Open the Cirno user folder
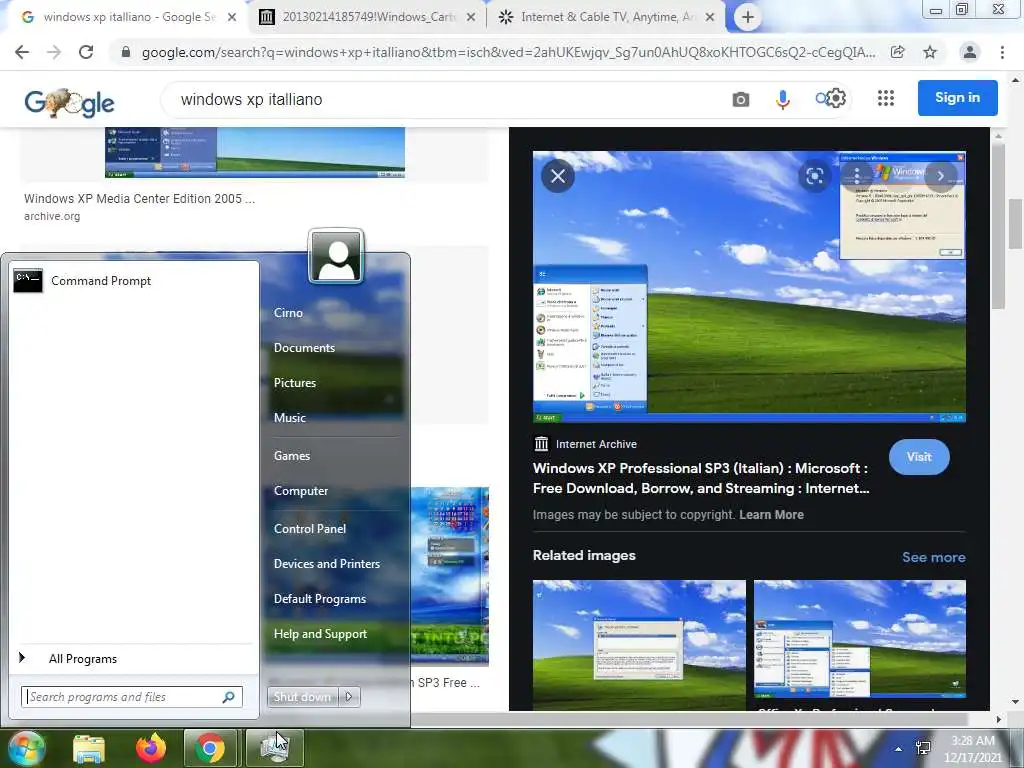Viewport: 1024px width, 768px height. click(288, 313)
